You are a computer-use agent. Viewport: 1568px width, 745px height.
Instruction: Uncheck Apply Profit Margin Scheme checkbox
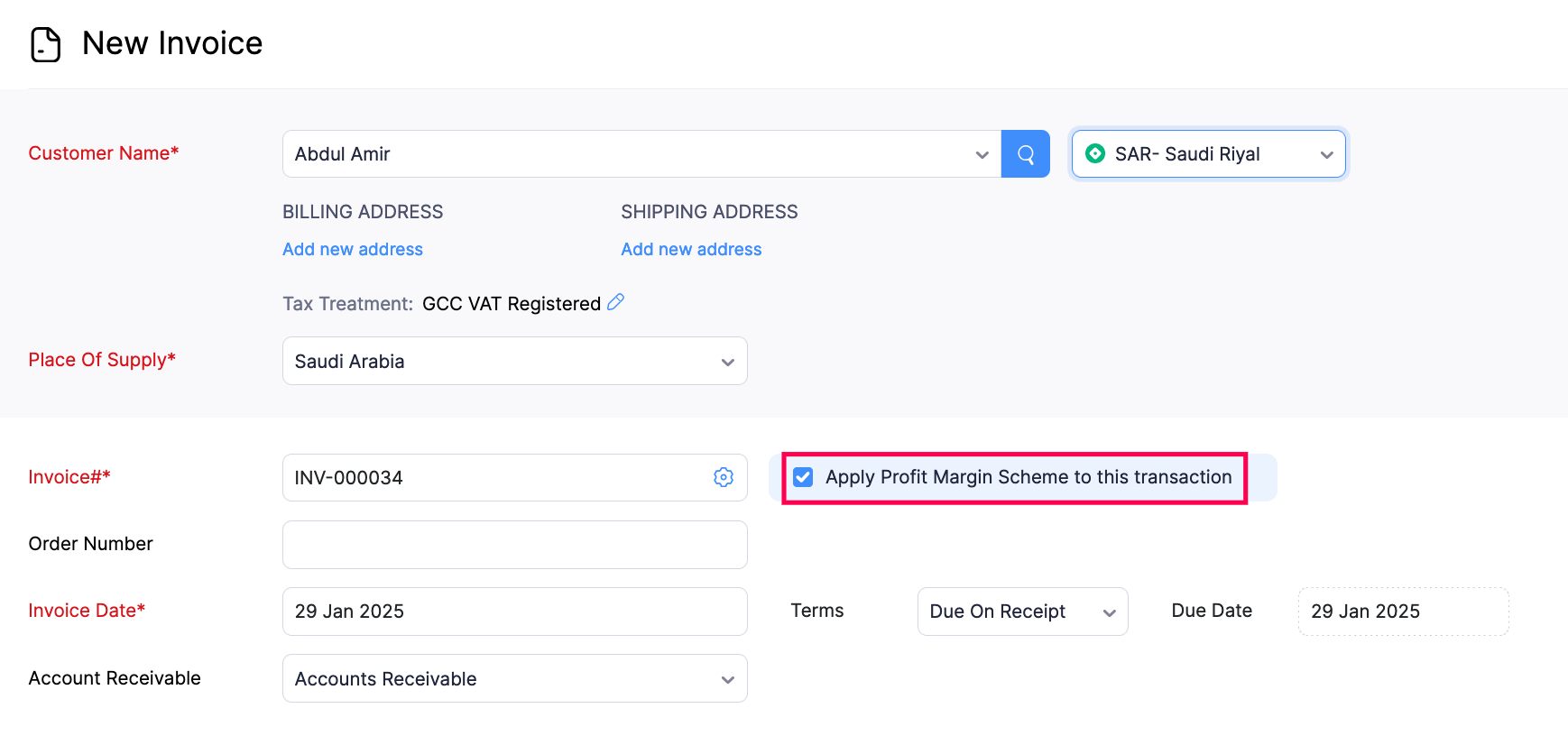[x=803, y=477]
